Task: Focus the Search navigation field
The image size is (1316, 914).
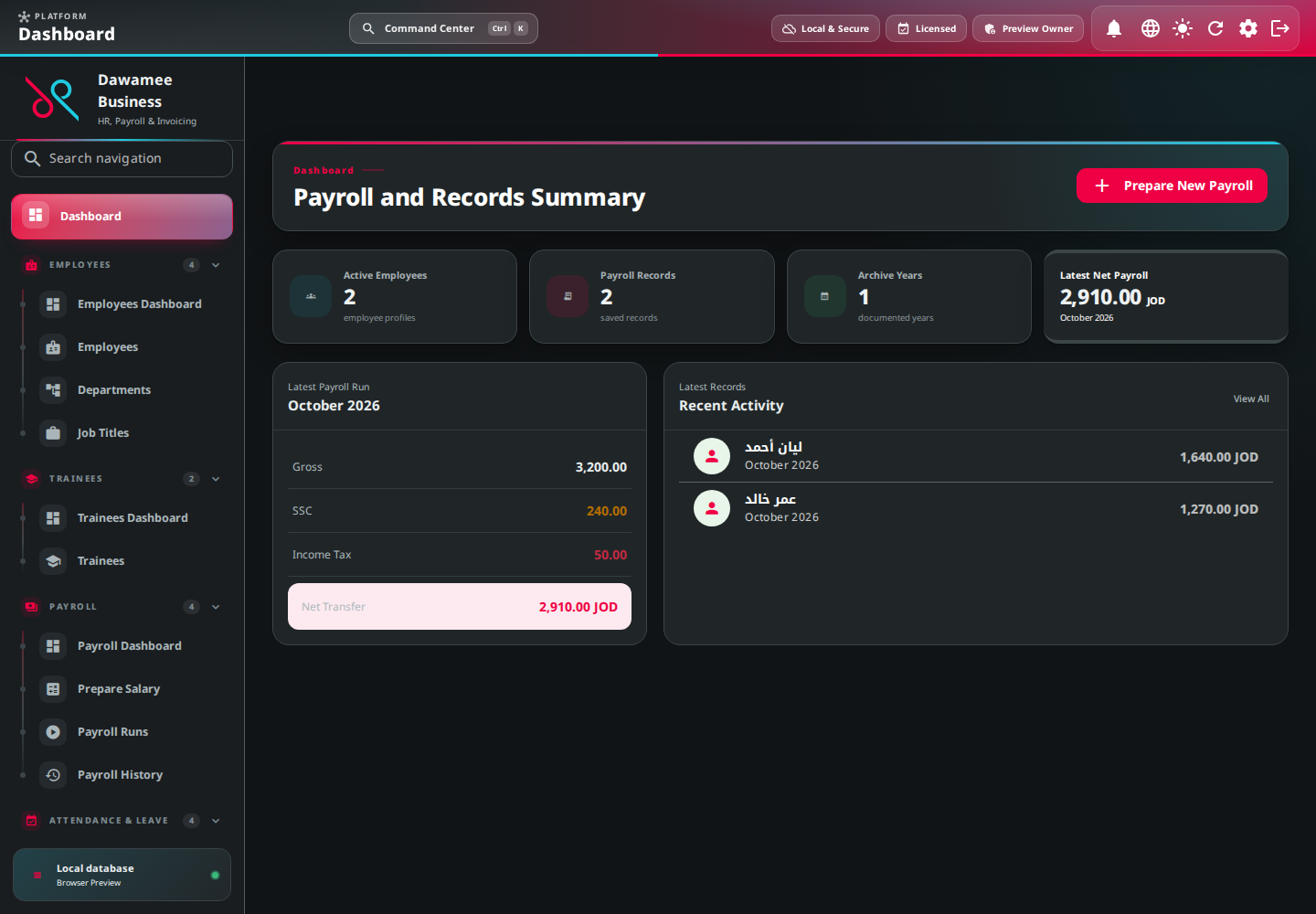Action: [122, 159]
